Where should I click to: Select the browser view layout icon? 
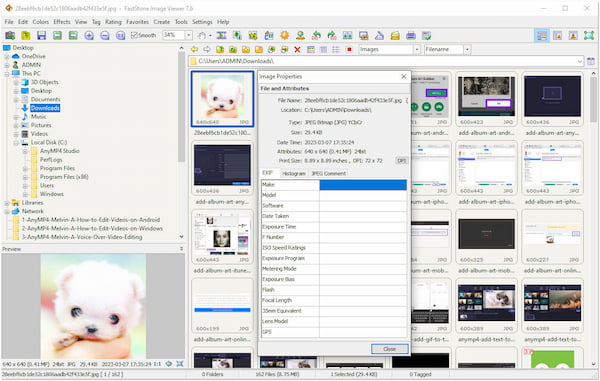click(x=542, y=36)
